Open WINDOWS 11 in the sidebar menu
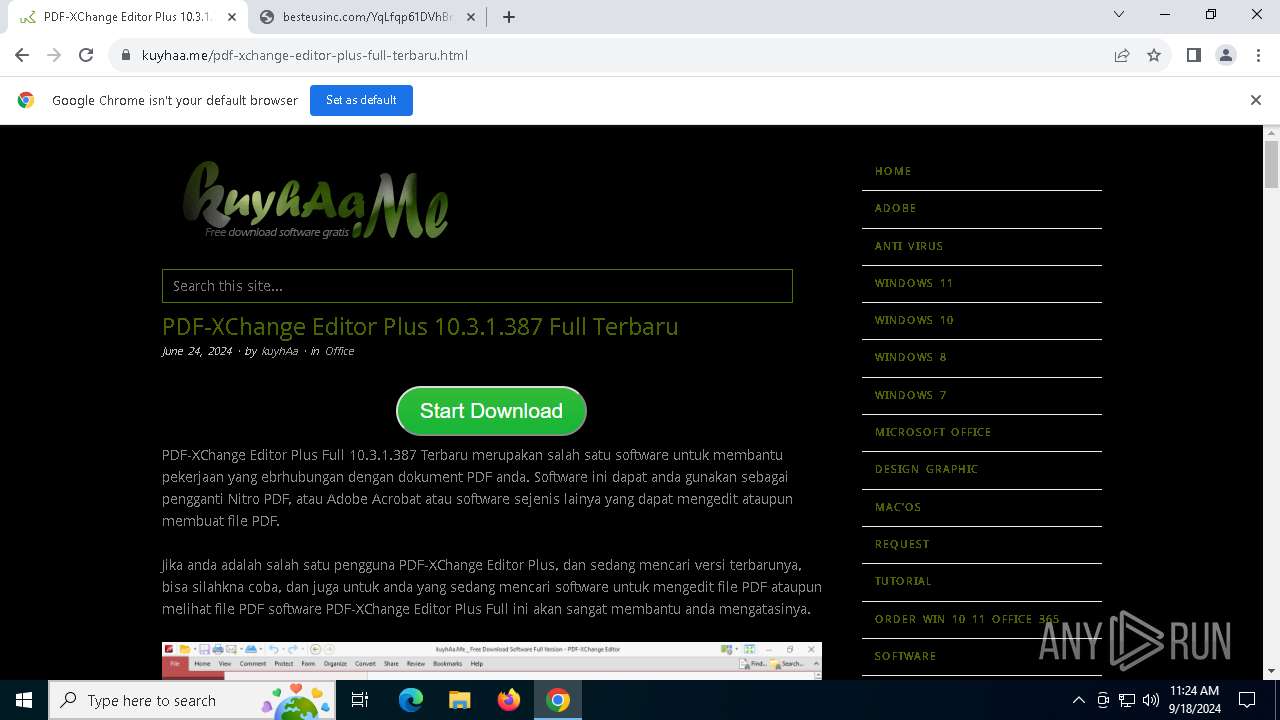 point(914,283)
